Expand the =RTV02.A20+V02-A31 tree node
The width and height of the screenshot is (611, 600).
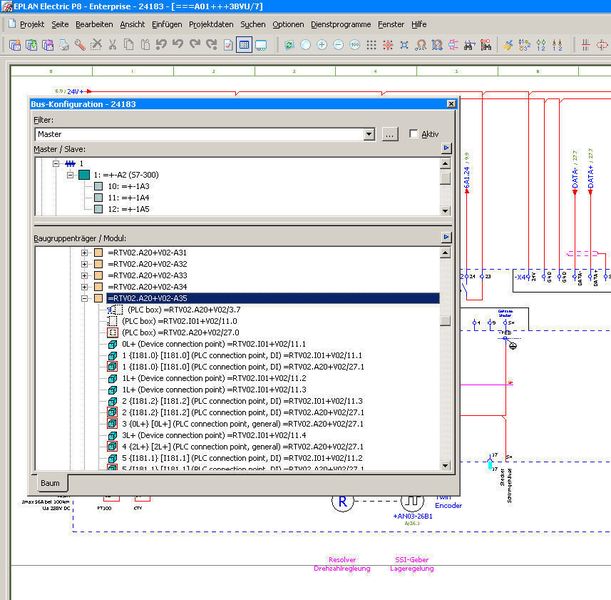pos(85,252)
